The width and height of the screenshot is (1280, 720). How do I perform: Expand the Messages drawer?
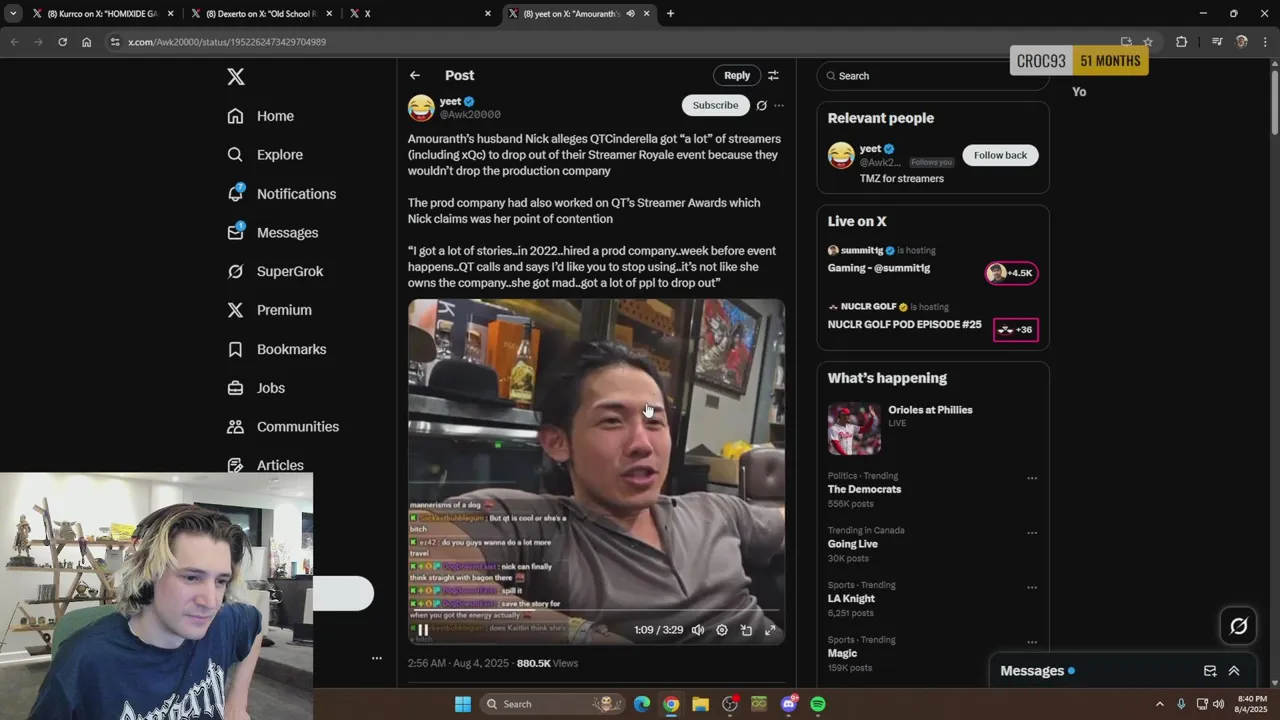tap(1234, 671)
